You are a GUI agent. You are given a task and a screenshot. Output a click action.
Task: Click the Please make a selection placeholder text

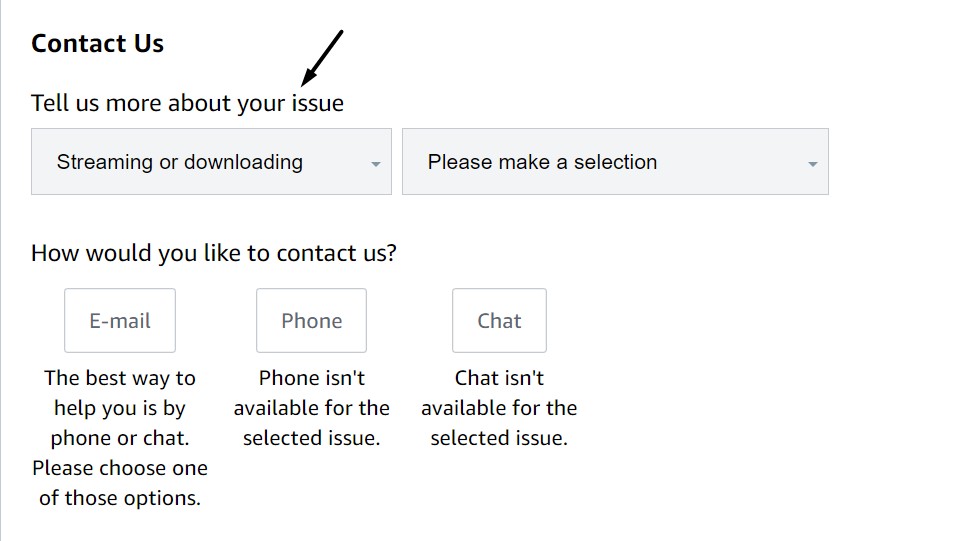542,162
